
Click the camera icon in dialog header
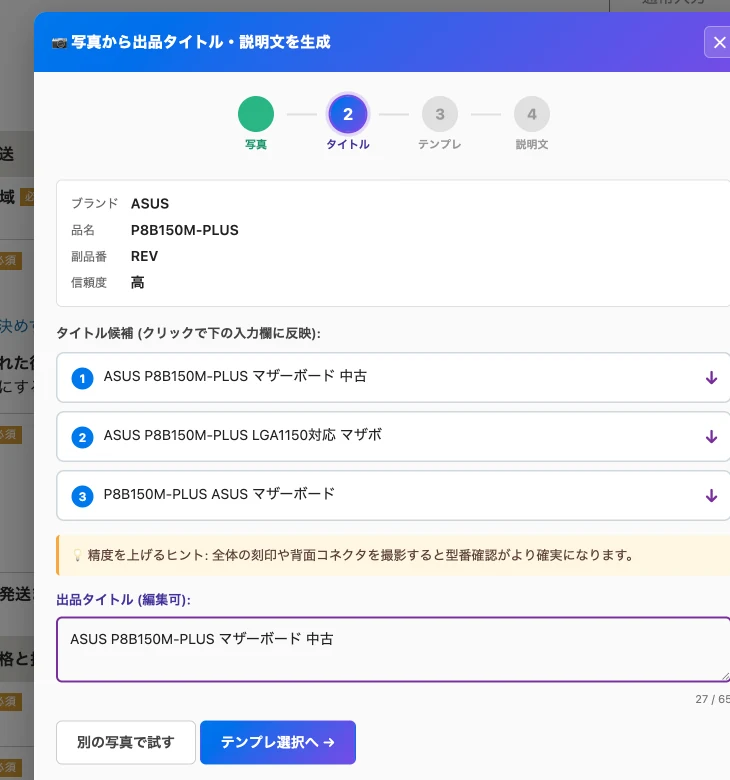59,43
